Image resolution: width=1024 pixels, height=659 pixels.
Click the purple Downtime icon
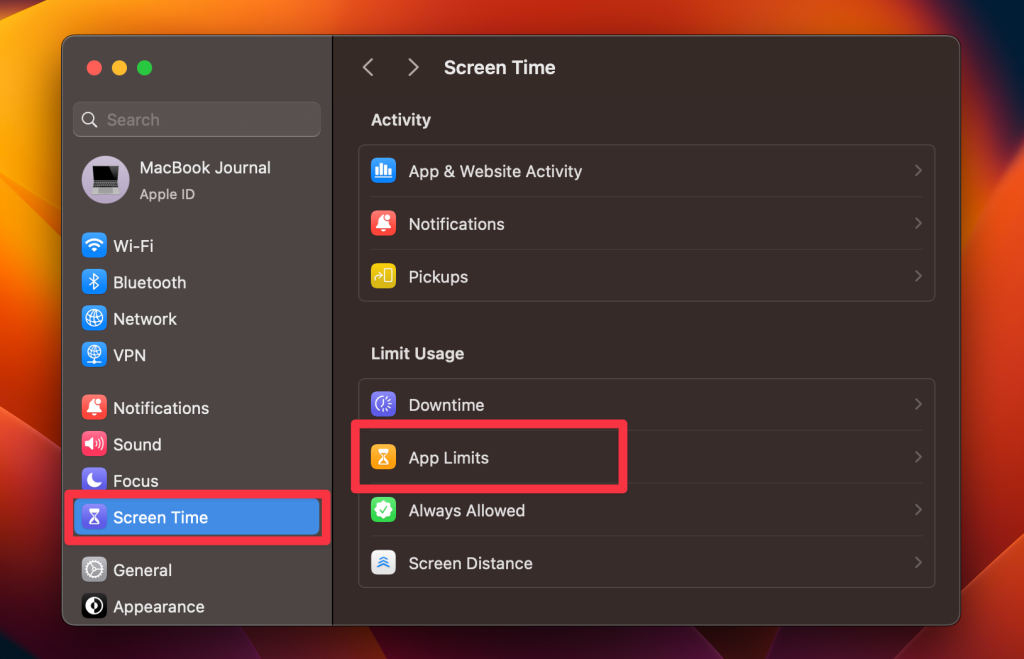(x=383, y=404)
